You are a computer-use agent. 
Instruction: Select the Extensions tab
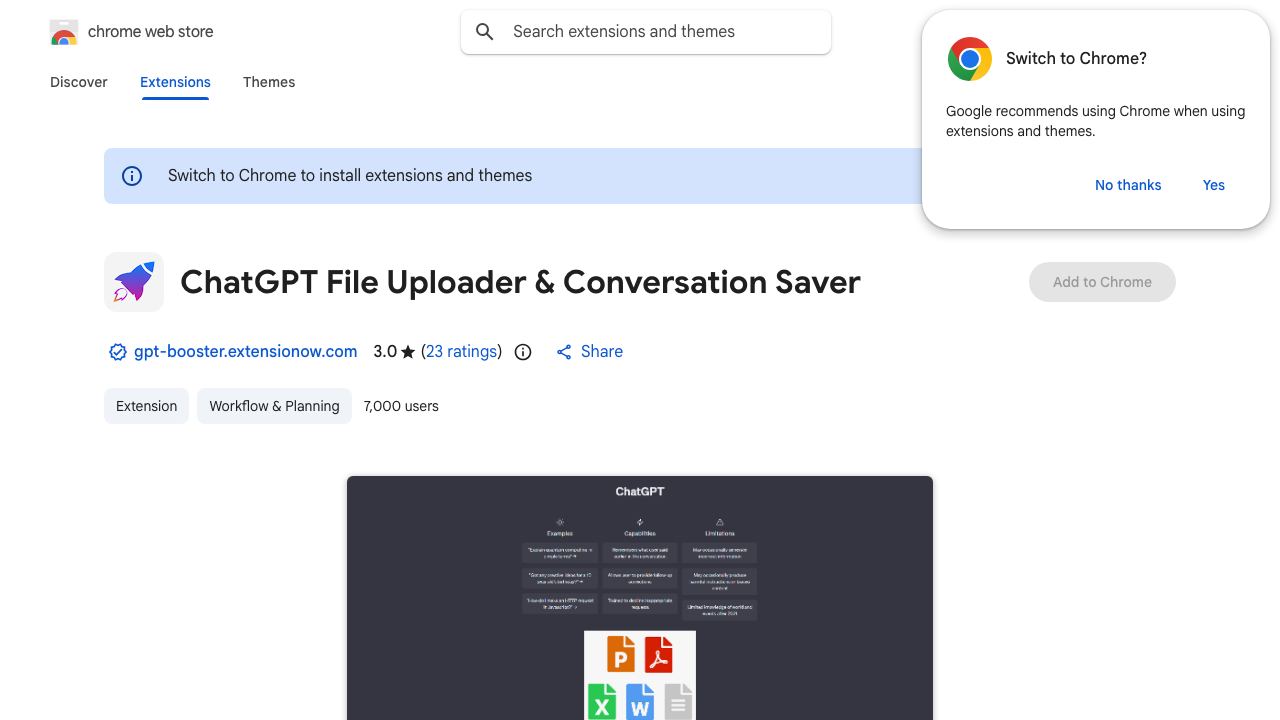point(175,82)
